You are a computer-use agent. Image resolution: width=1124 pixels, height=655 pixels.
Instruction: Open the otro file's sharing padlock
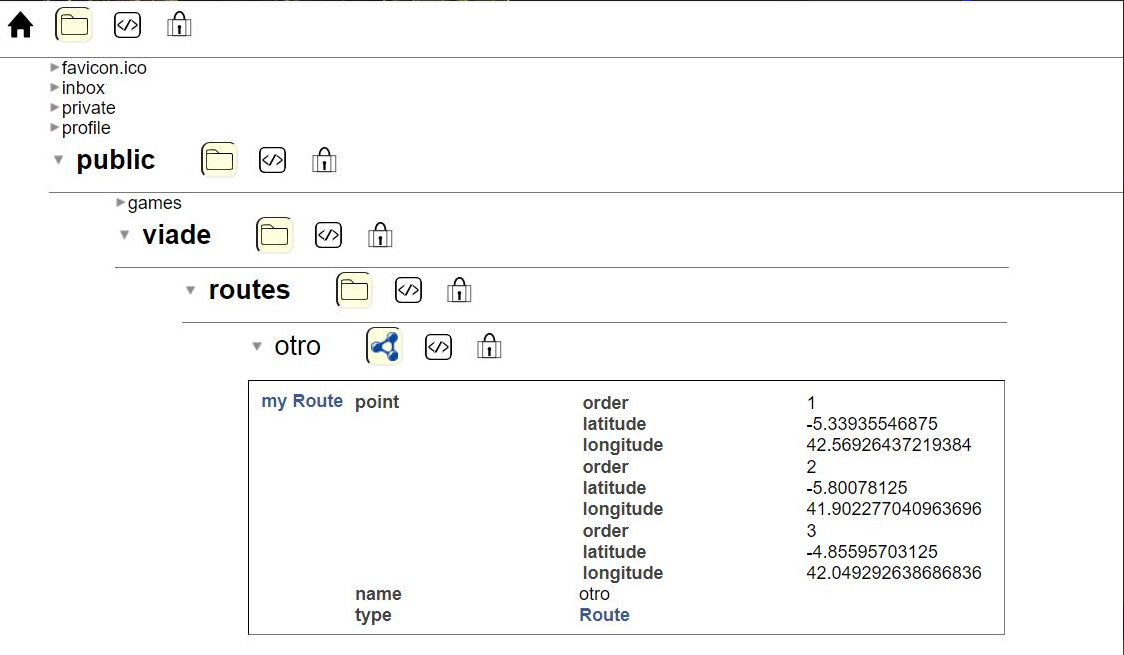(489, 346)
